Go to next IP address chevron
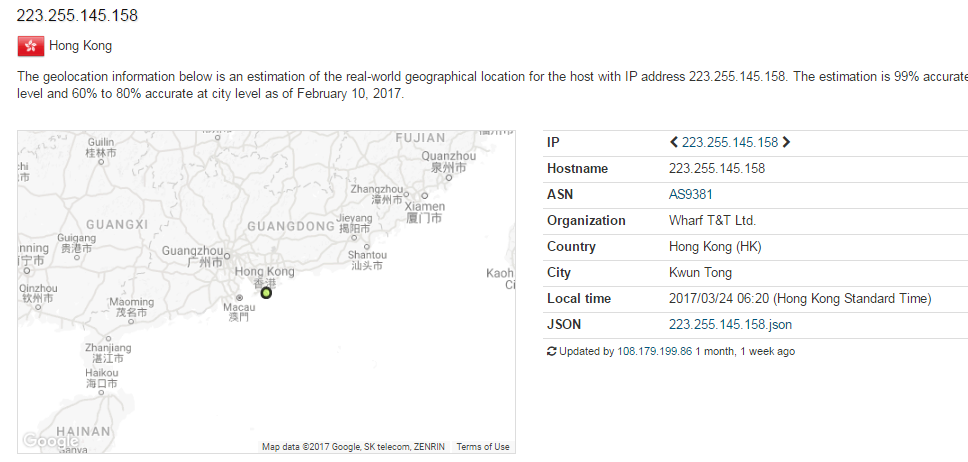The height and width of the screenshot is (462, 968). click(786, 142)
